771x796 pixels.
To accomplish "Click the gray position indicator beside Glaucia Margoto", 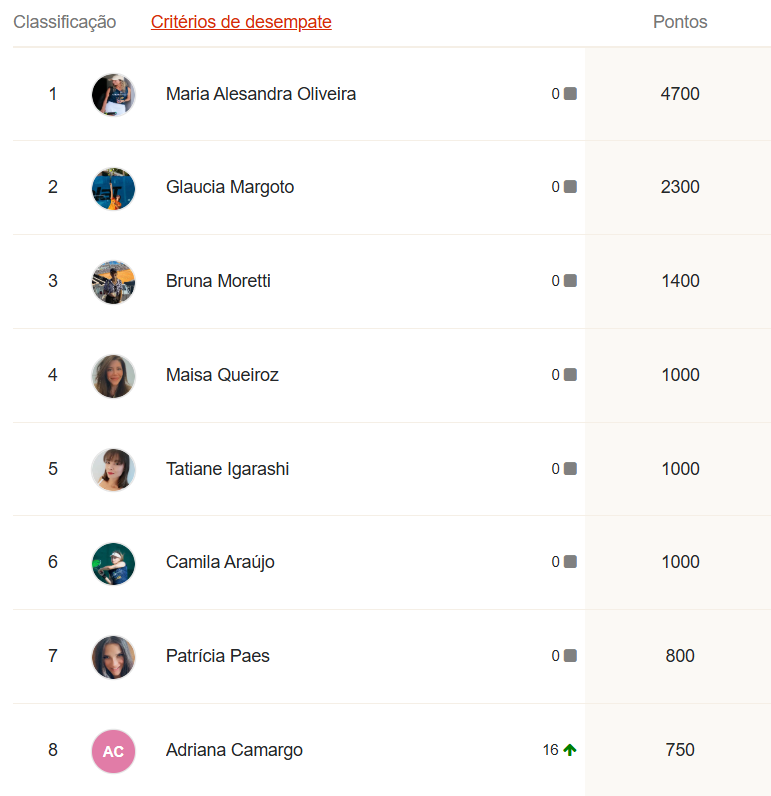I will 570,187.
